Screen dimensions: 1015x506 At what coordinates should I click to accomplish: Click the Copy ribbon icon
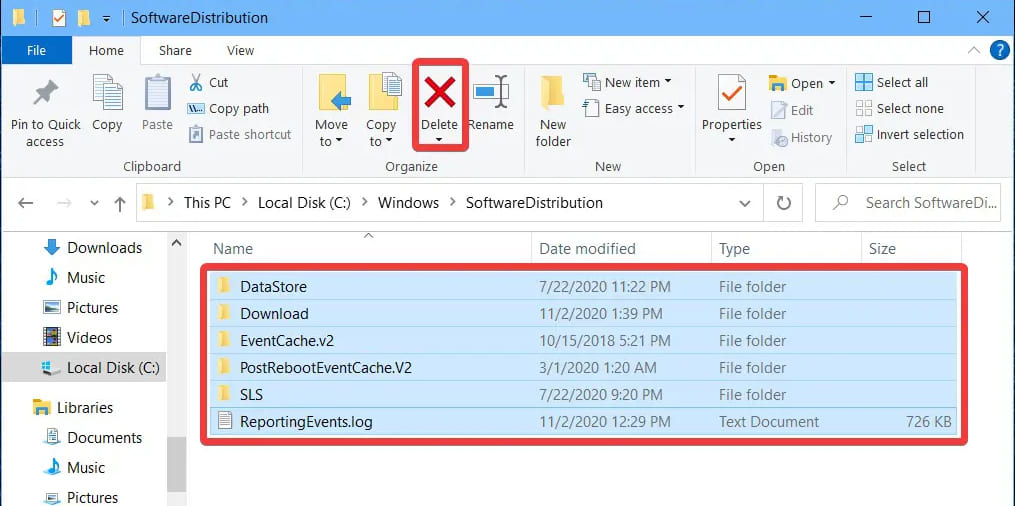107,93
